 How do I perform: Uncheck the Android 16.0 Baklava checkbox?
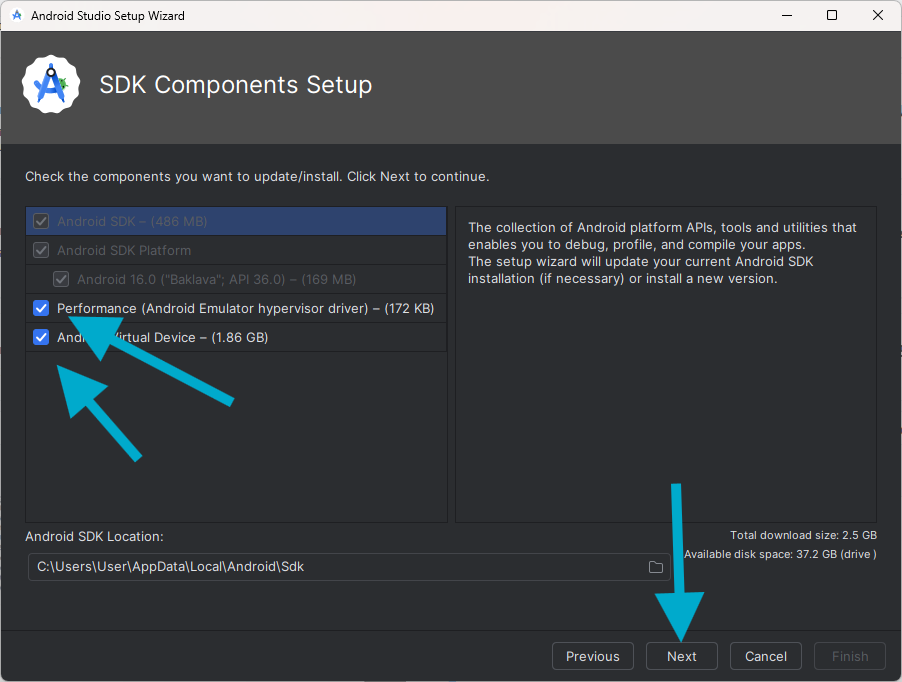point(61,279)
